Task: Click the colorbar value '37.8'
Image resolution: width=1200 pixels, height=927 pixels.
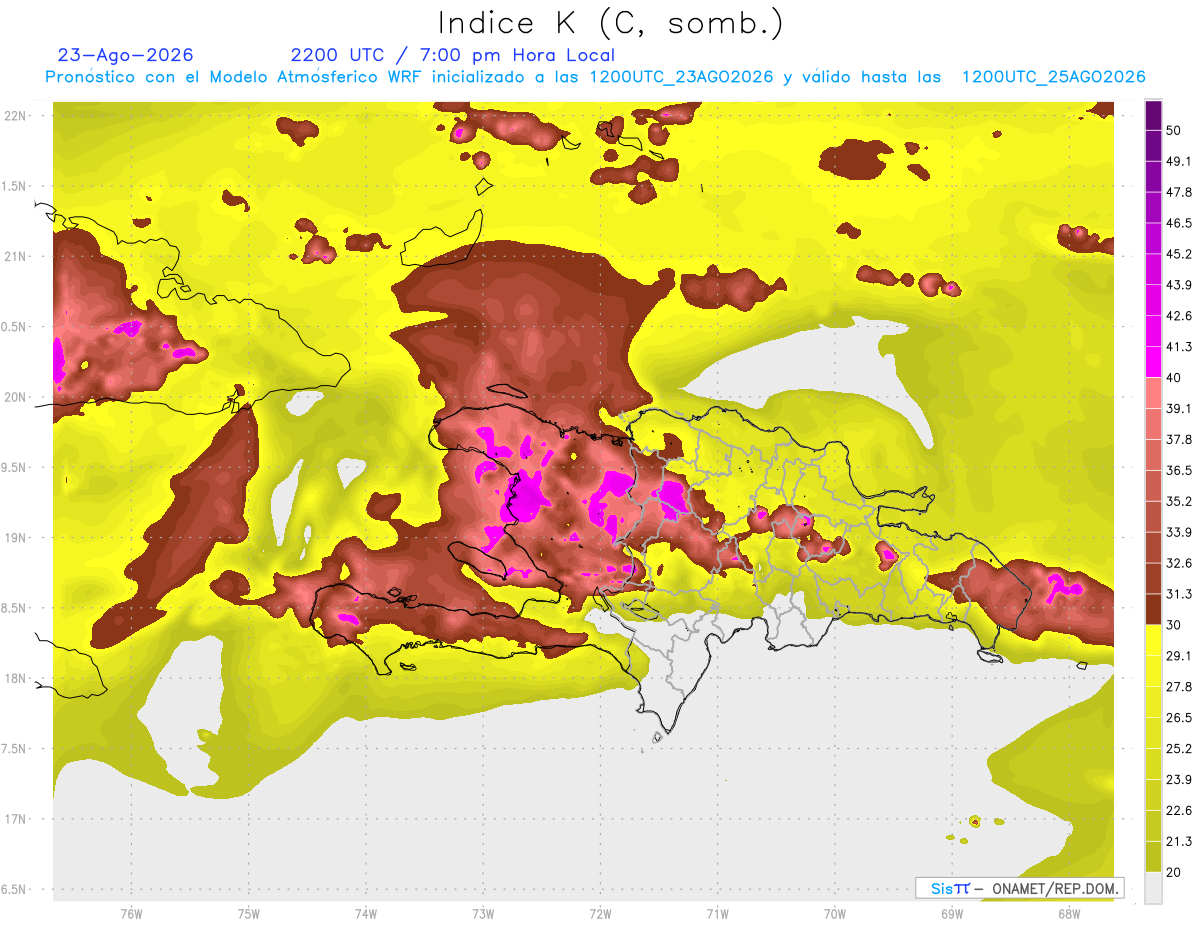Action: [x=1178, y=439]
